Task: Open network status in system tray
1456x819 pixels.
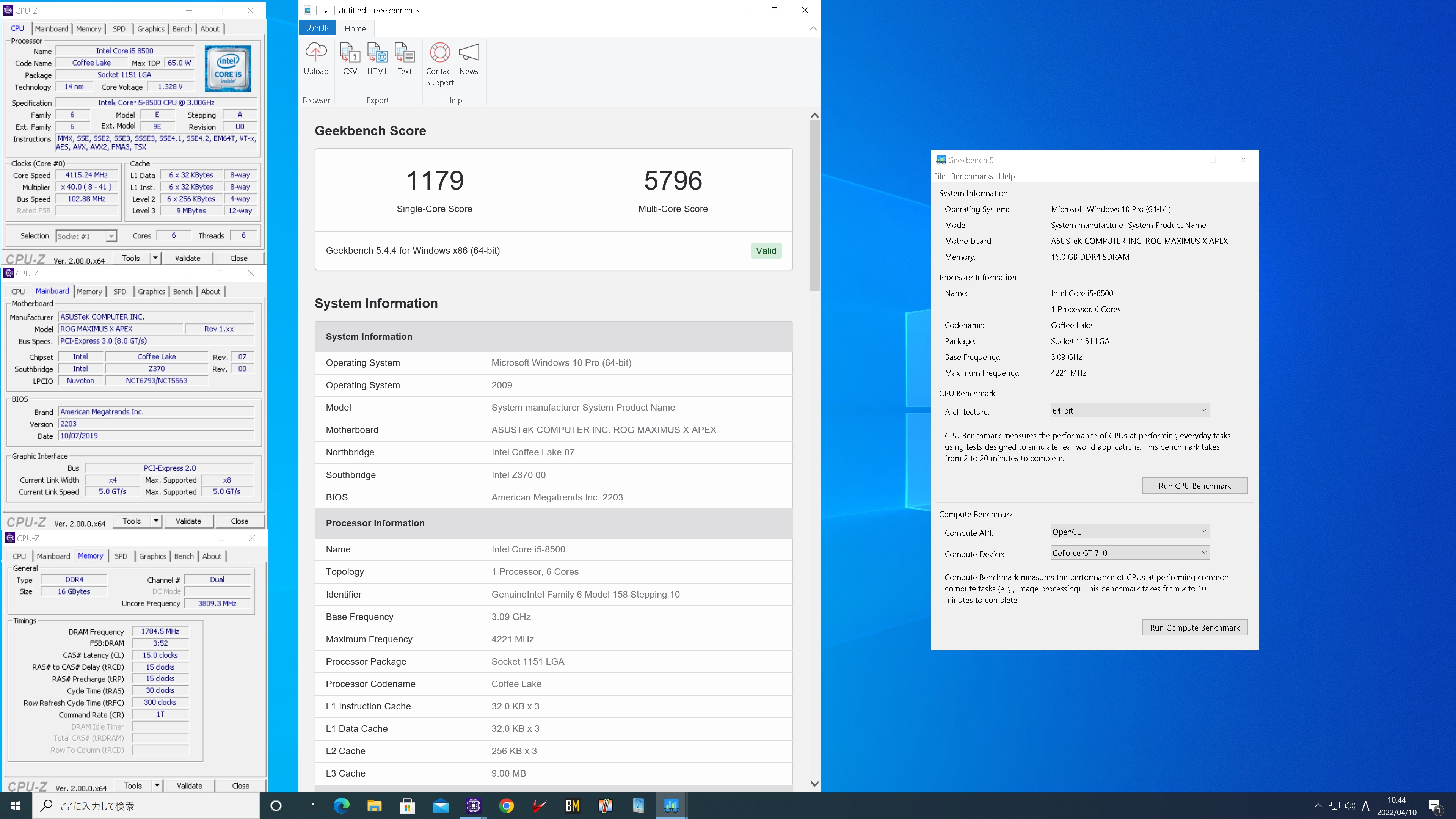Action: [1334, 805]
